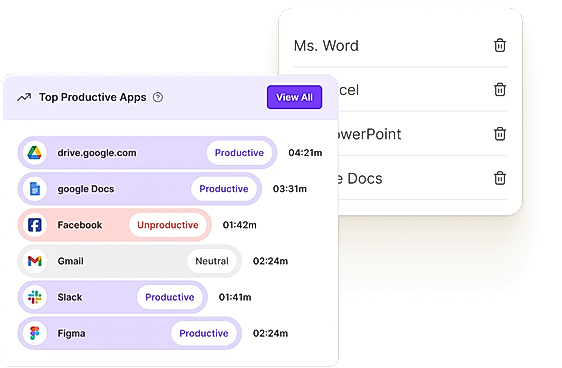Select the Slack app name
The width and height of the screenshot is (562, 368).
tap(70, 297)
